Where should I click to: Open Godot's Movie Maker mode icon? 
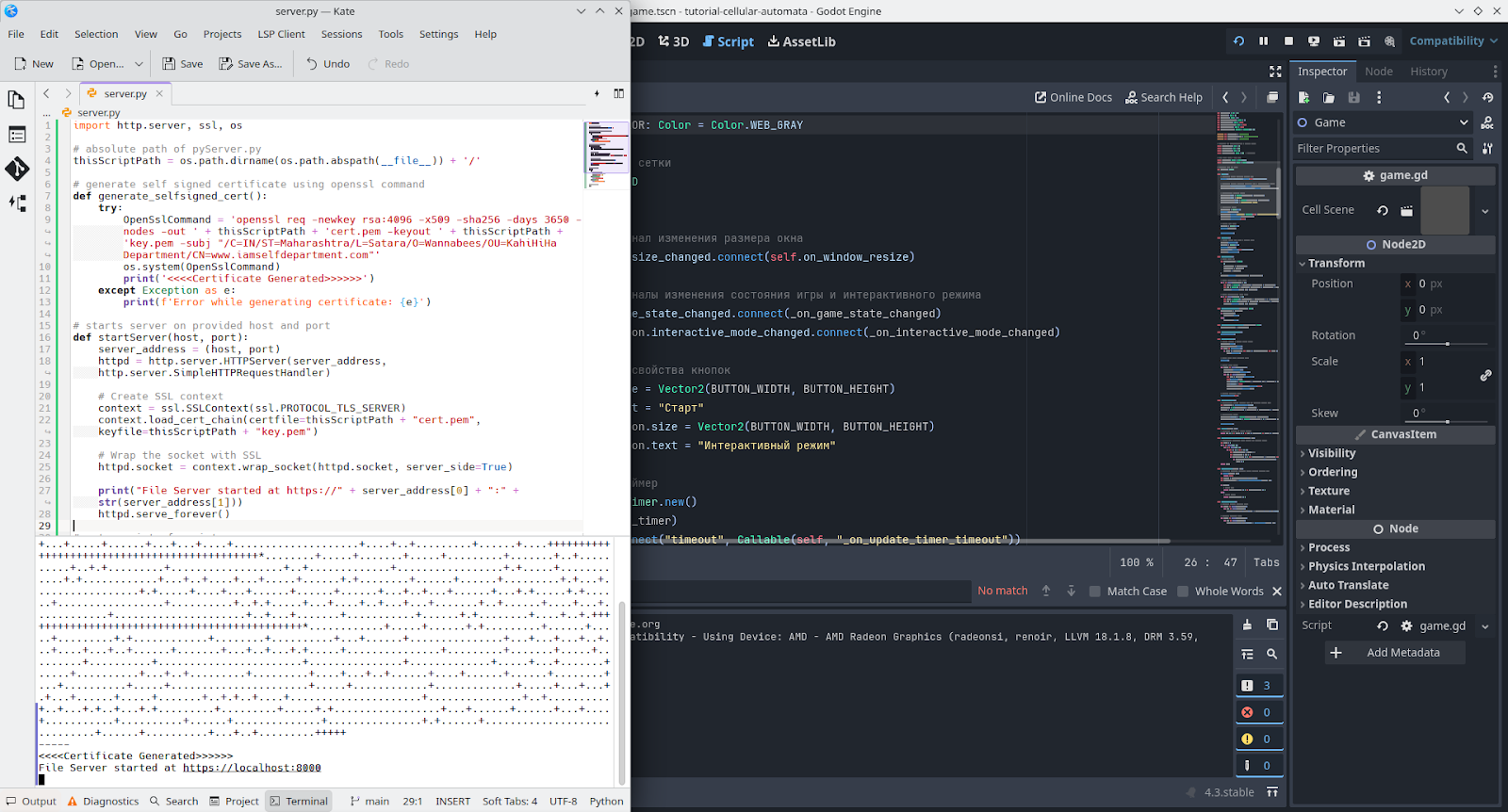click(1389, 41)
